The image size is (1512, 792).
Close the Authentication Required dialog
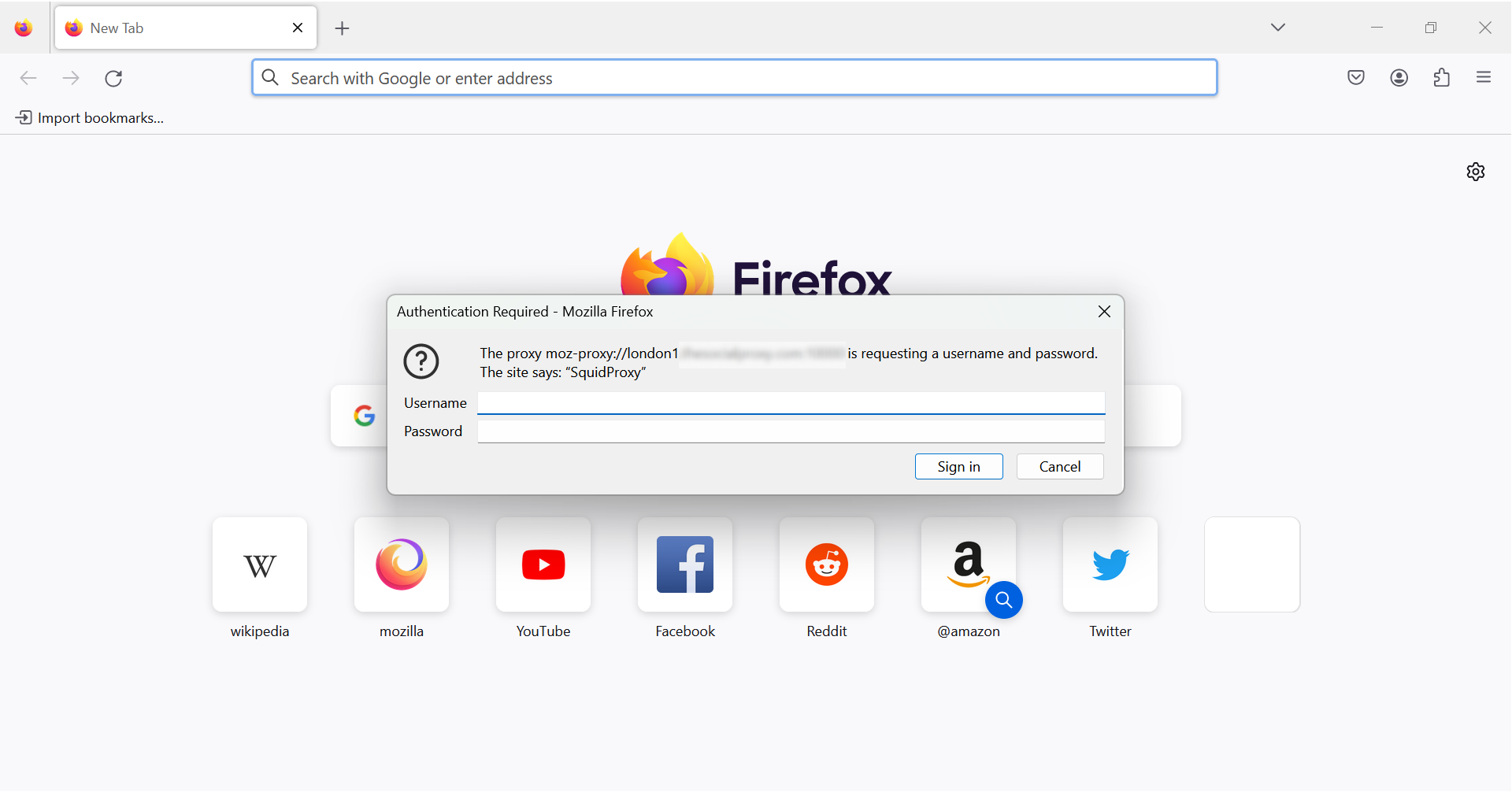[x=1104, y=312]
